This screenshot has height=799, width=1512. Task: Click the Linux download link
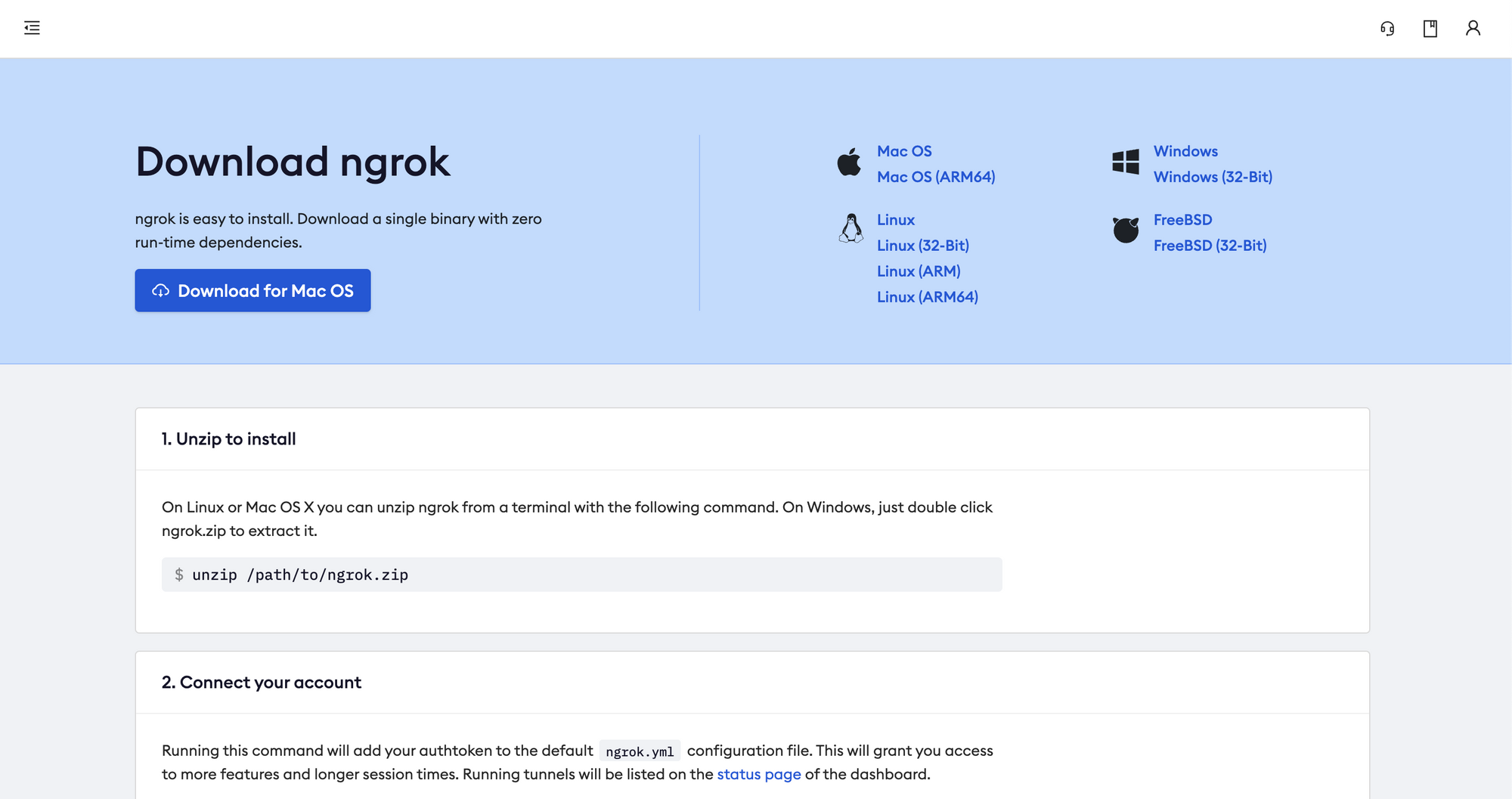coord(896,220)
